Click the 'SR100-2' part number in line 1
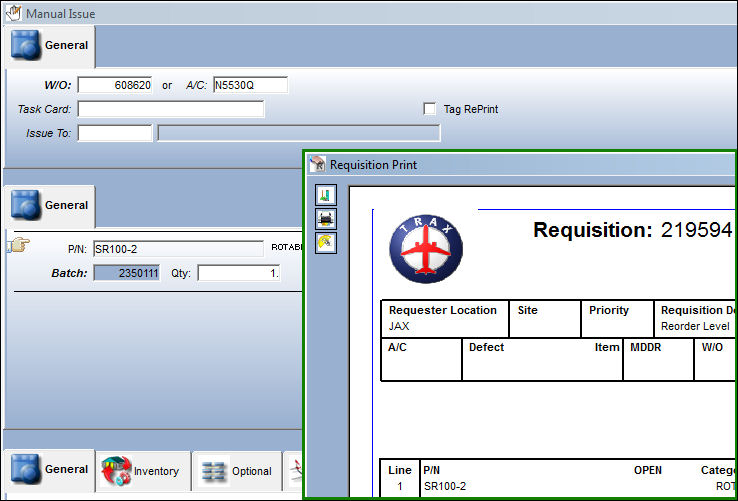 pyautogui.click(x=445, y=486)
